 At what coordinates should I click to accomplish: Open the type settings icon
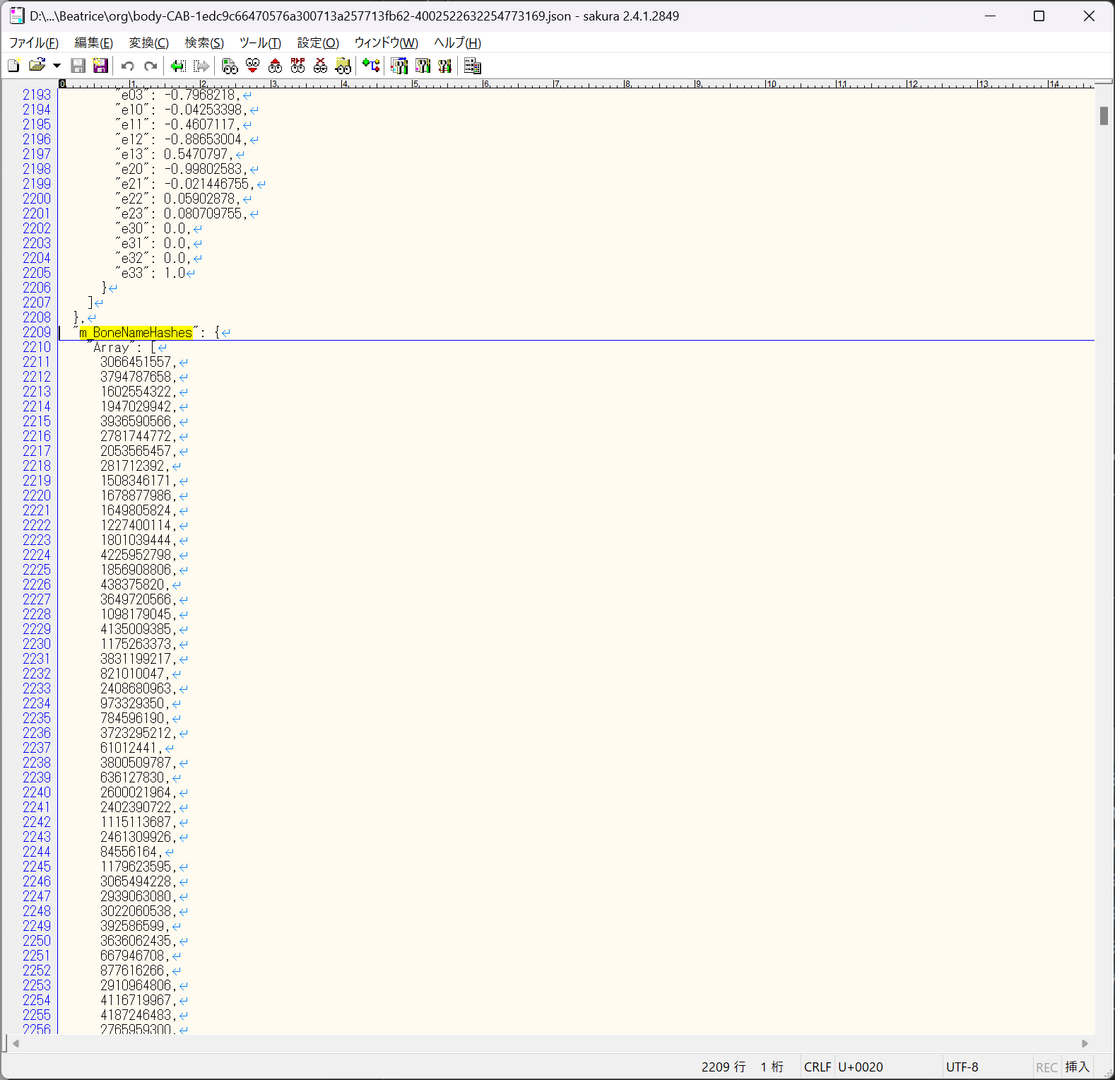point(423,66)
